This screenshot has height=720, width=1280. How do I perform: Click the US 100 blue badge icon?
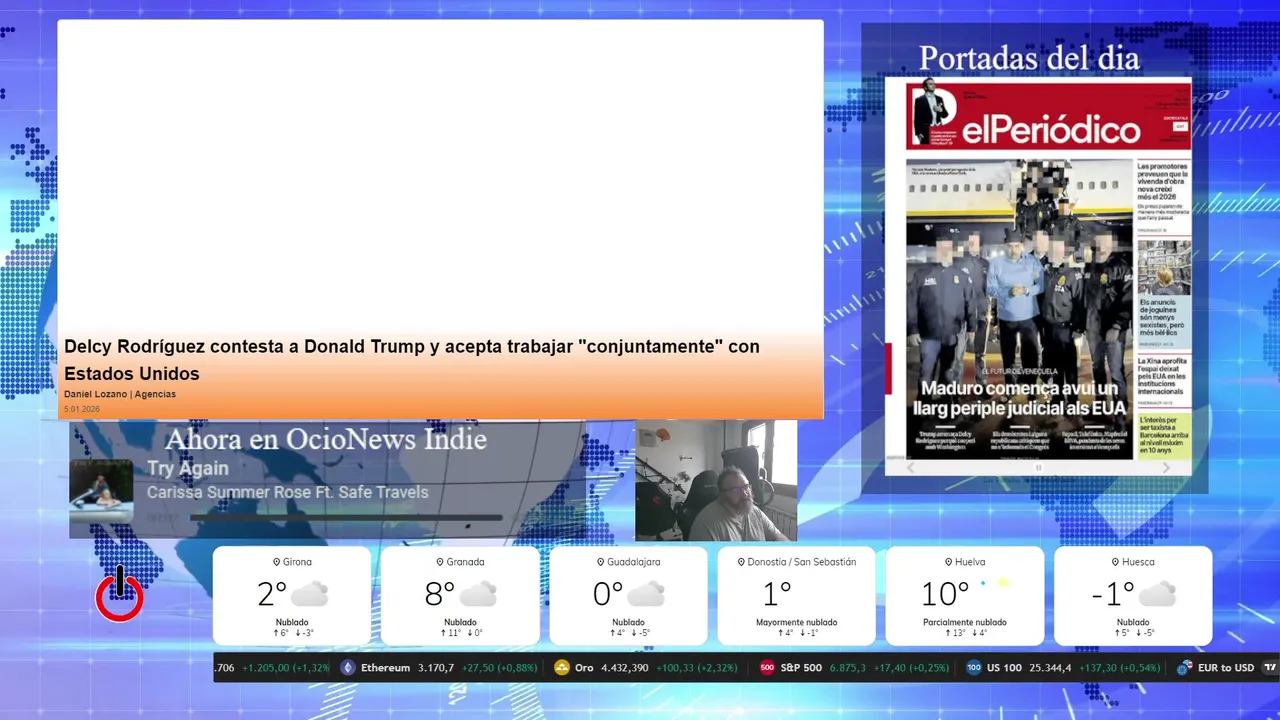click(x=974, y=668)
